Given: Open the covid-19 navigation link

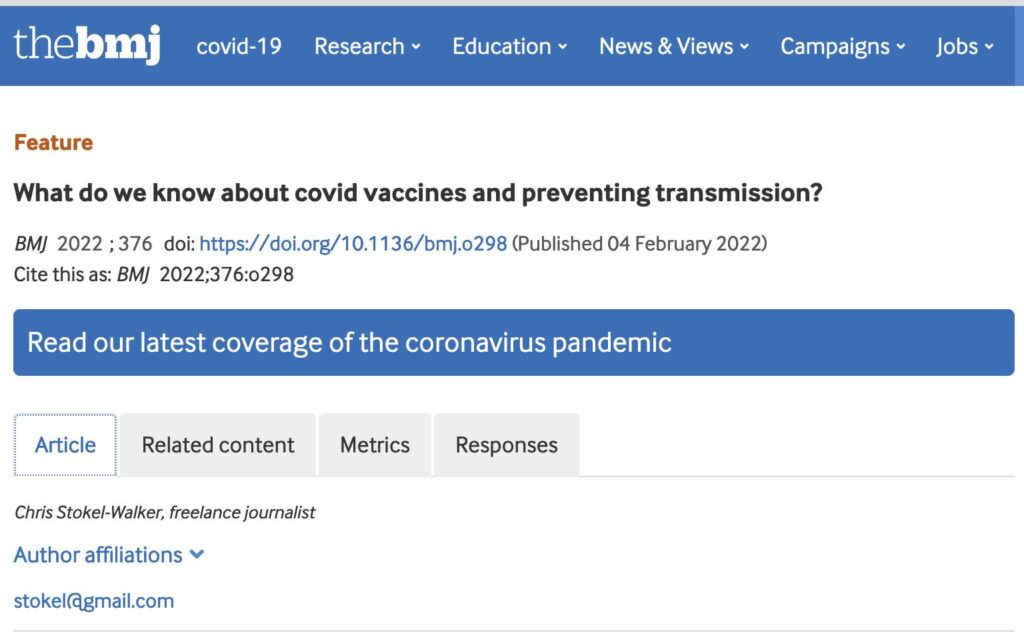Looking at the screenshot, I should (x=239, y=46).
